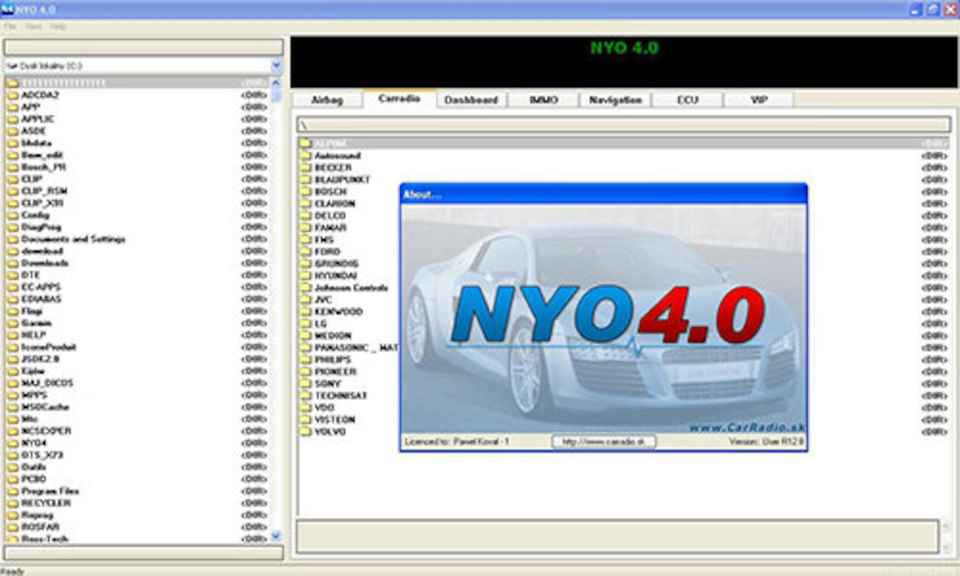Click the Johnson Controls folder name
The width and height of the screenshot is (960, 576).
pos(351,288)
